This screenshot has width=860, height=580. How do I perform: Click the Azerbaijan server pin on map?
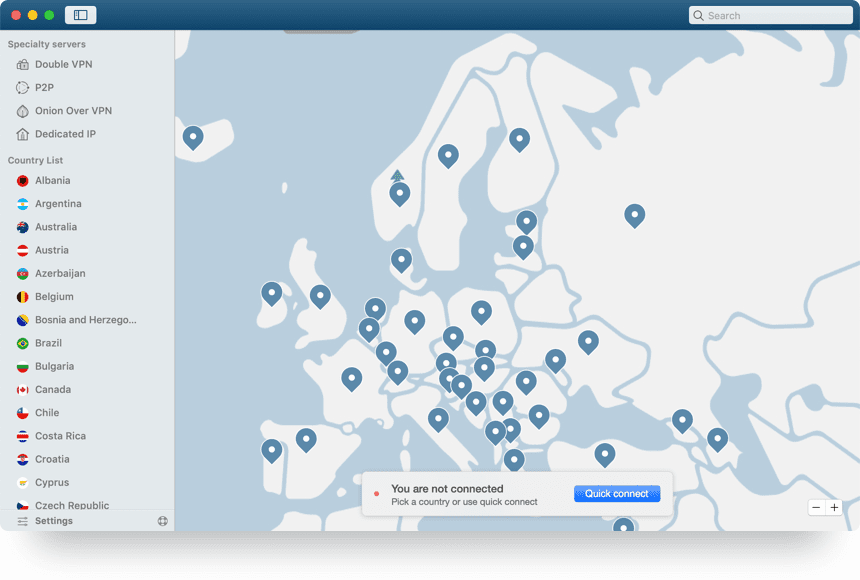(x=717, y=440)
